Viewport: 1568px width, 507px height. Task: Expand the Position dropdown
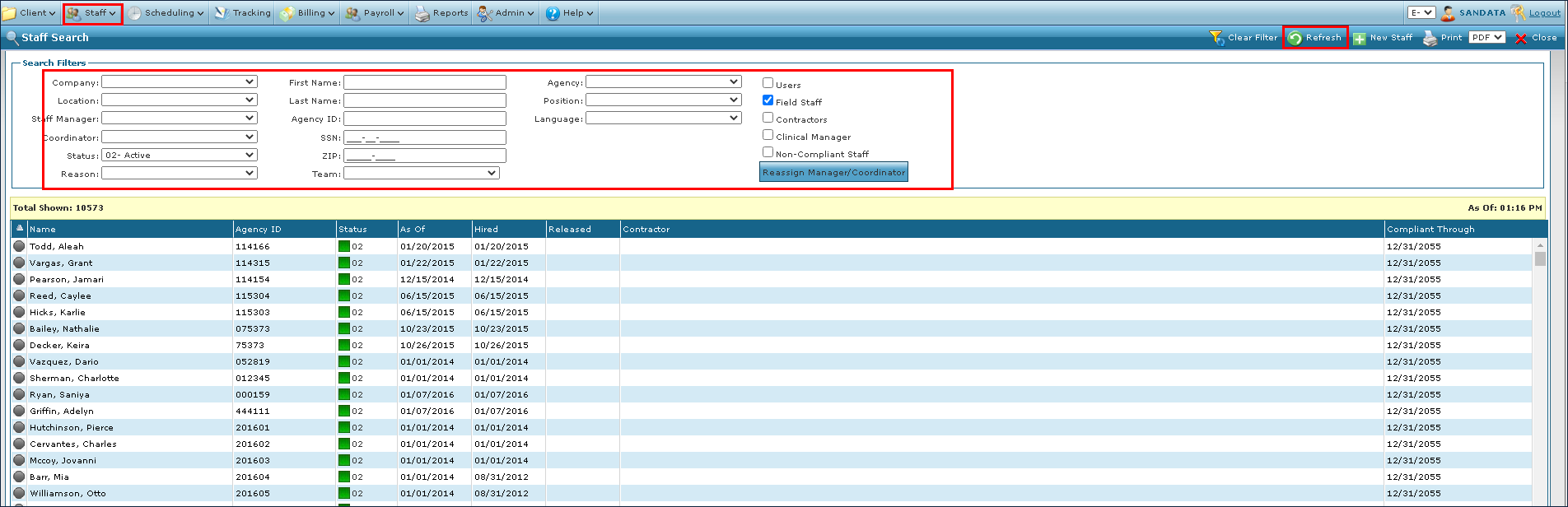[x=663, y=100]
